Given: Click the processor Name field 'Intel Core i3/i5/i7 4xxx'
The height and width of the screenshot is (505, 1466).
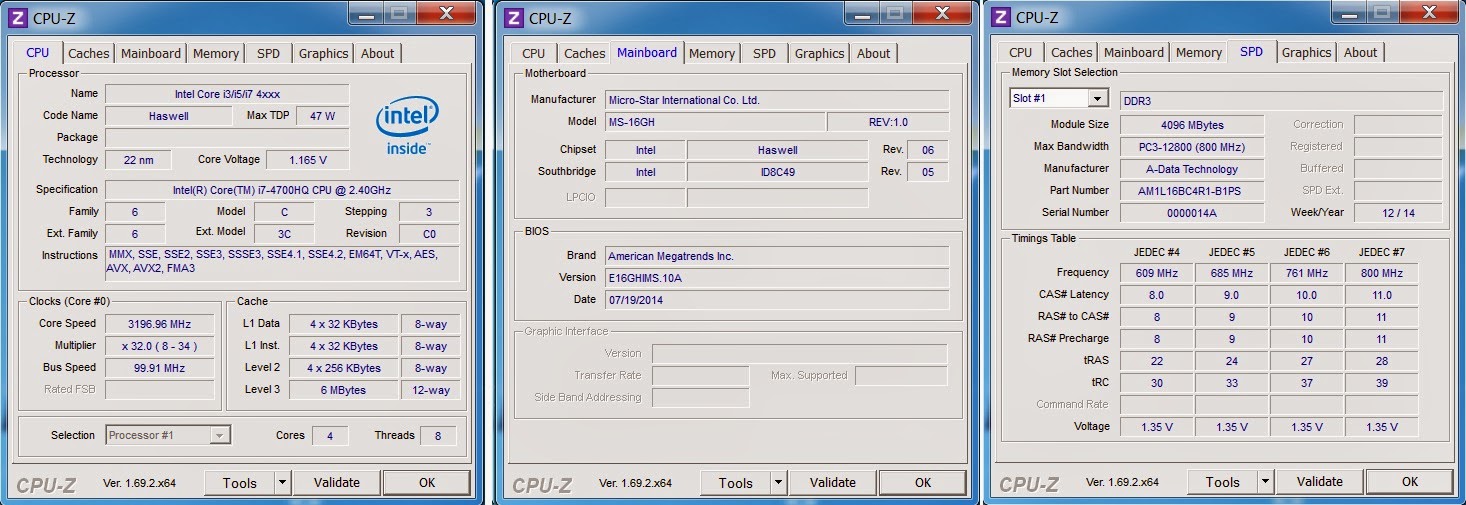Looking at the screenshot, I should pos(227,94).
